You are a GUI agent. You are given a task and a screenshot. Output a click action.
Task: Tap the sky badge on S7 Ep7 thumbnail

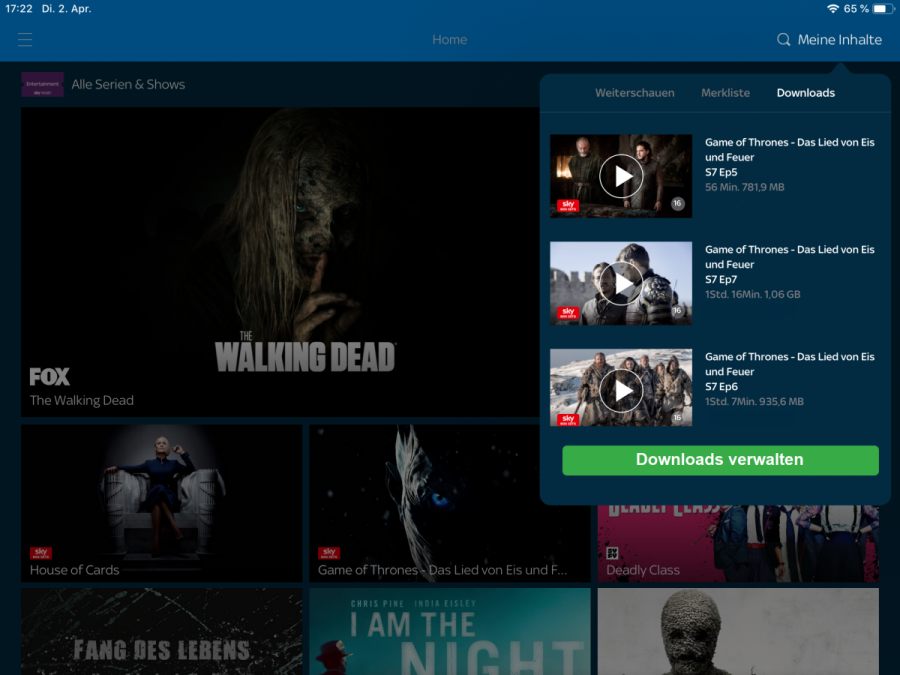(x=568, y=313)
